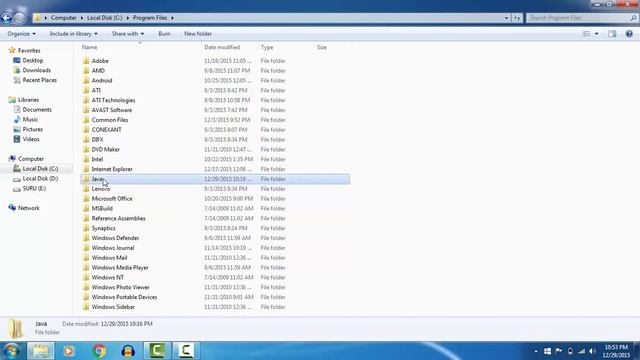Click the Burn button
Viewport: 640px width, 360px height.
[x=164, y=34]
